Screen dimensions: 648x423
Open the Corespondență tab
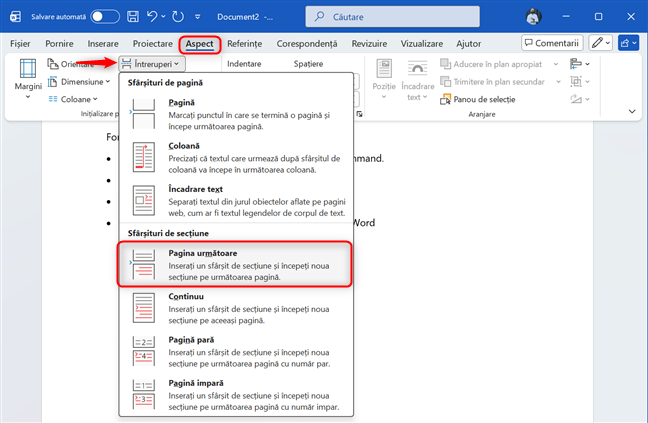click(307, 43)
